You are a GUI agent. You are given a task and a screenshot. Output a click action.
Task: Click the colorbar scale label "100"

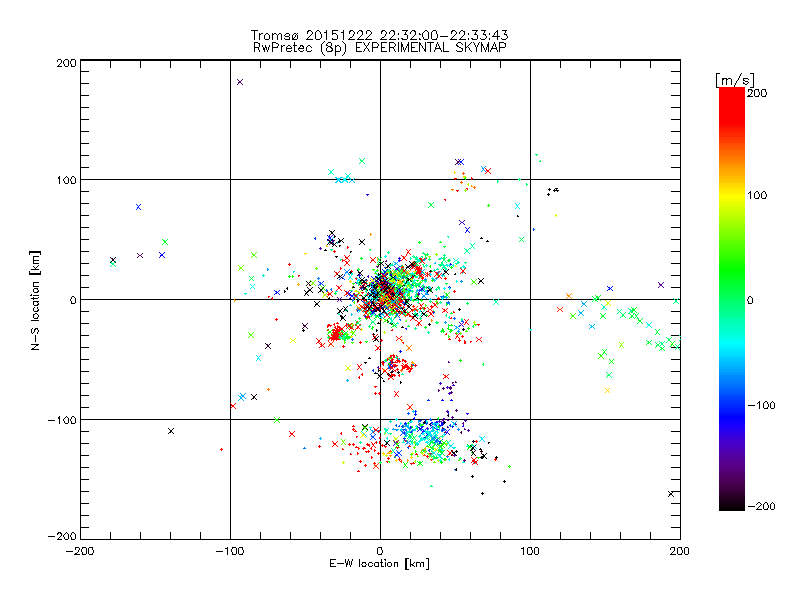coord(757,195)
